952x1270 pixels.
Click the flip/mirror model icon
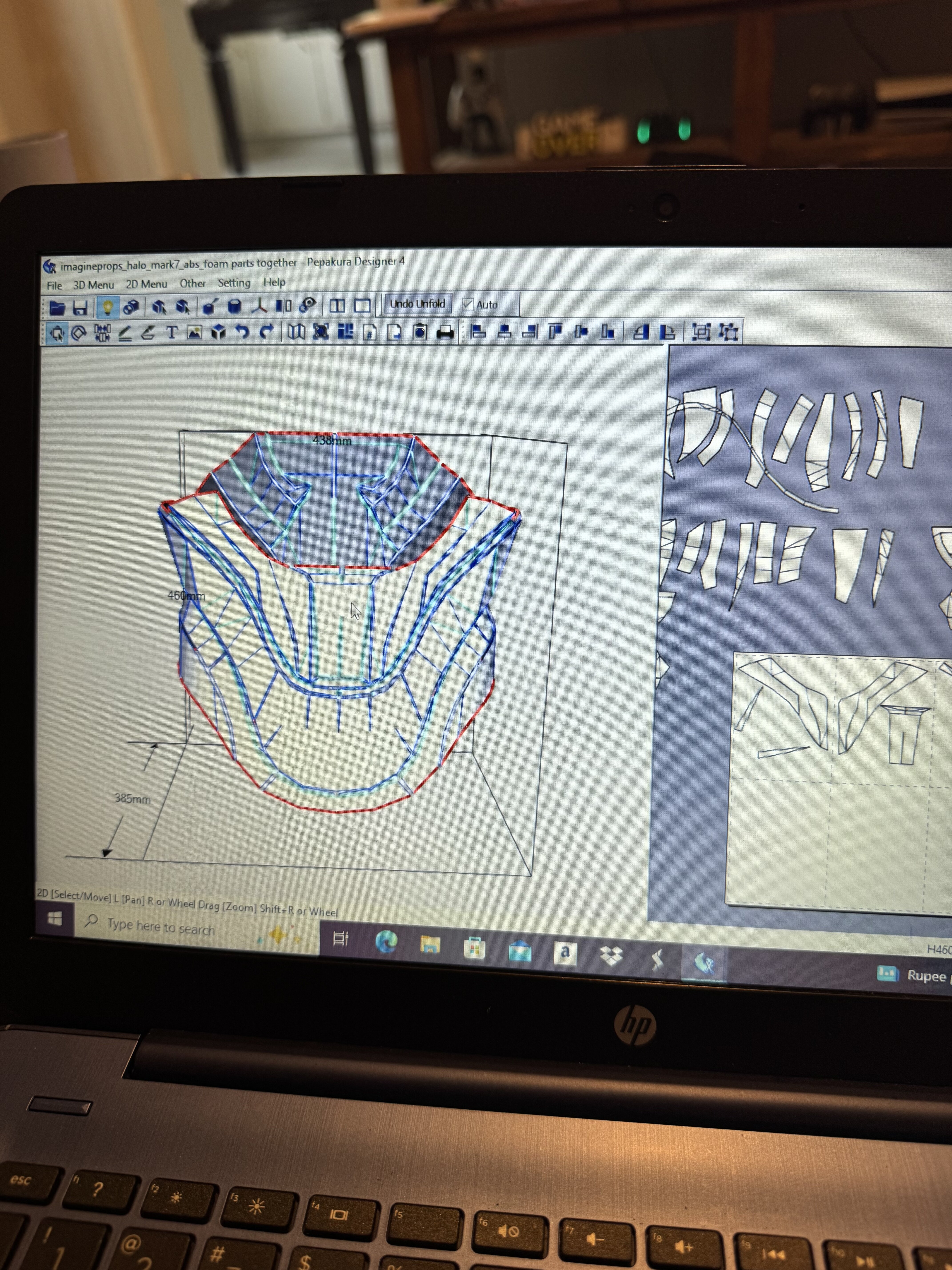click(284, 305)
